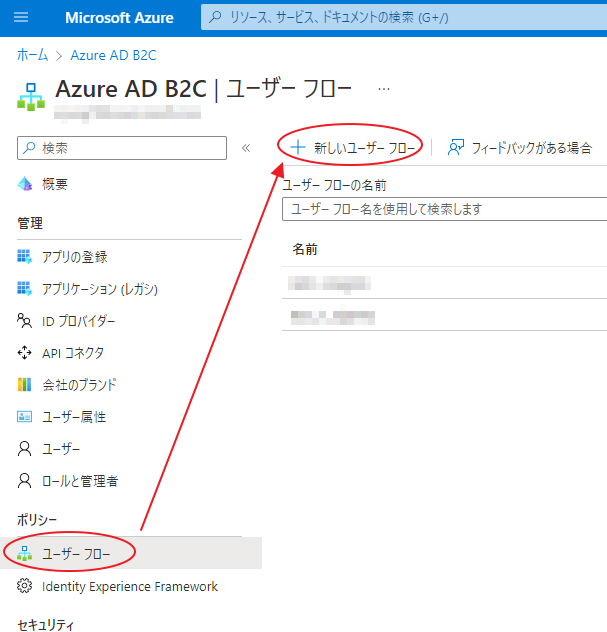Image resolution: width=607 pixels, height=632 pixels.
Task: Open ロールと管理者 menu item
Action: point(80,481)
